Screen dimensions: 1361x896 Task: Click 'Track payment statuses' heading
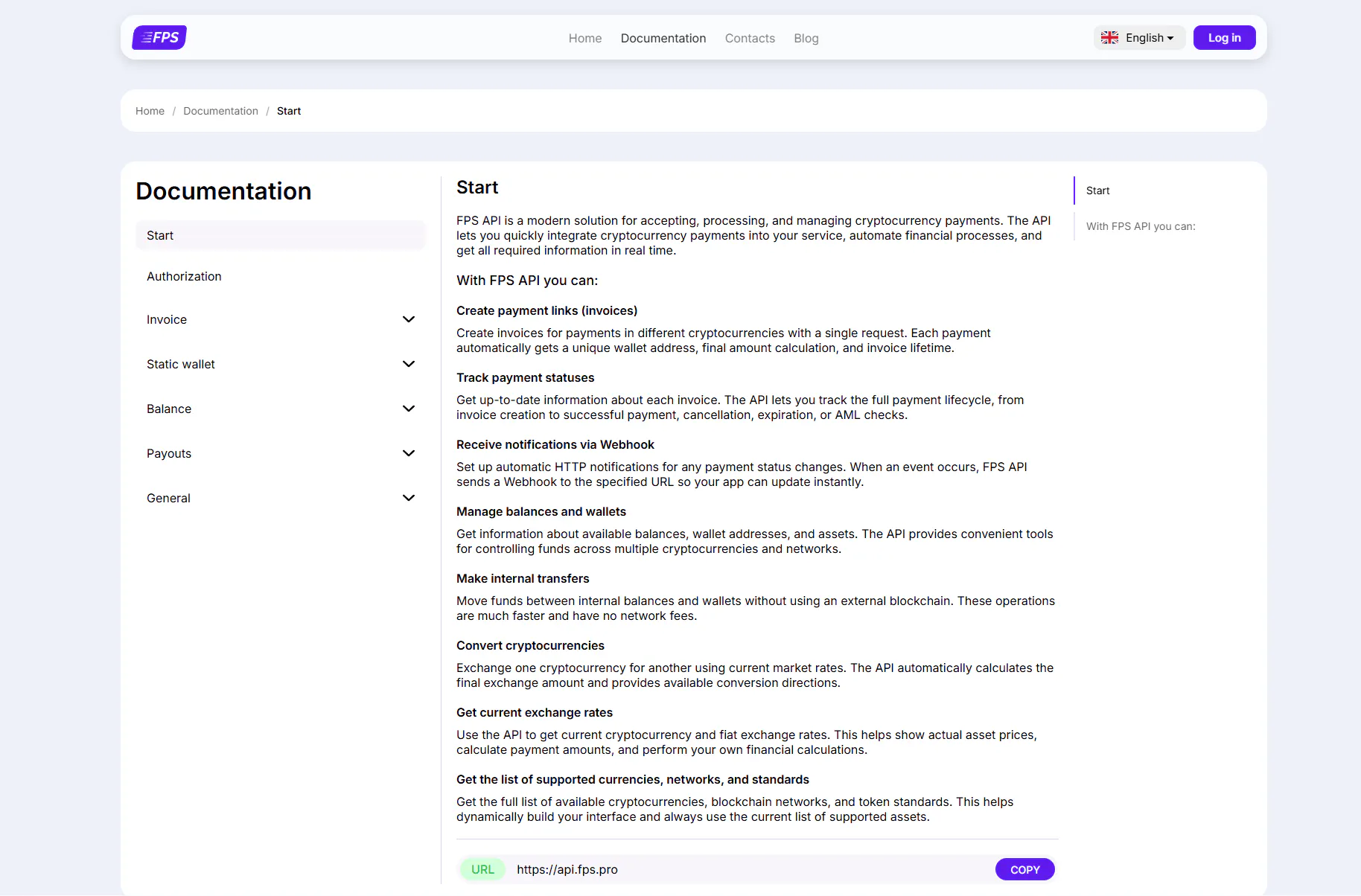(525, 377)
